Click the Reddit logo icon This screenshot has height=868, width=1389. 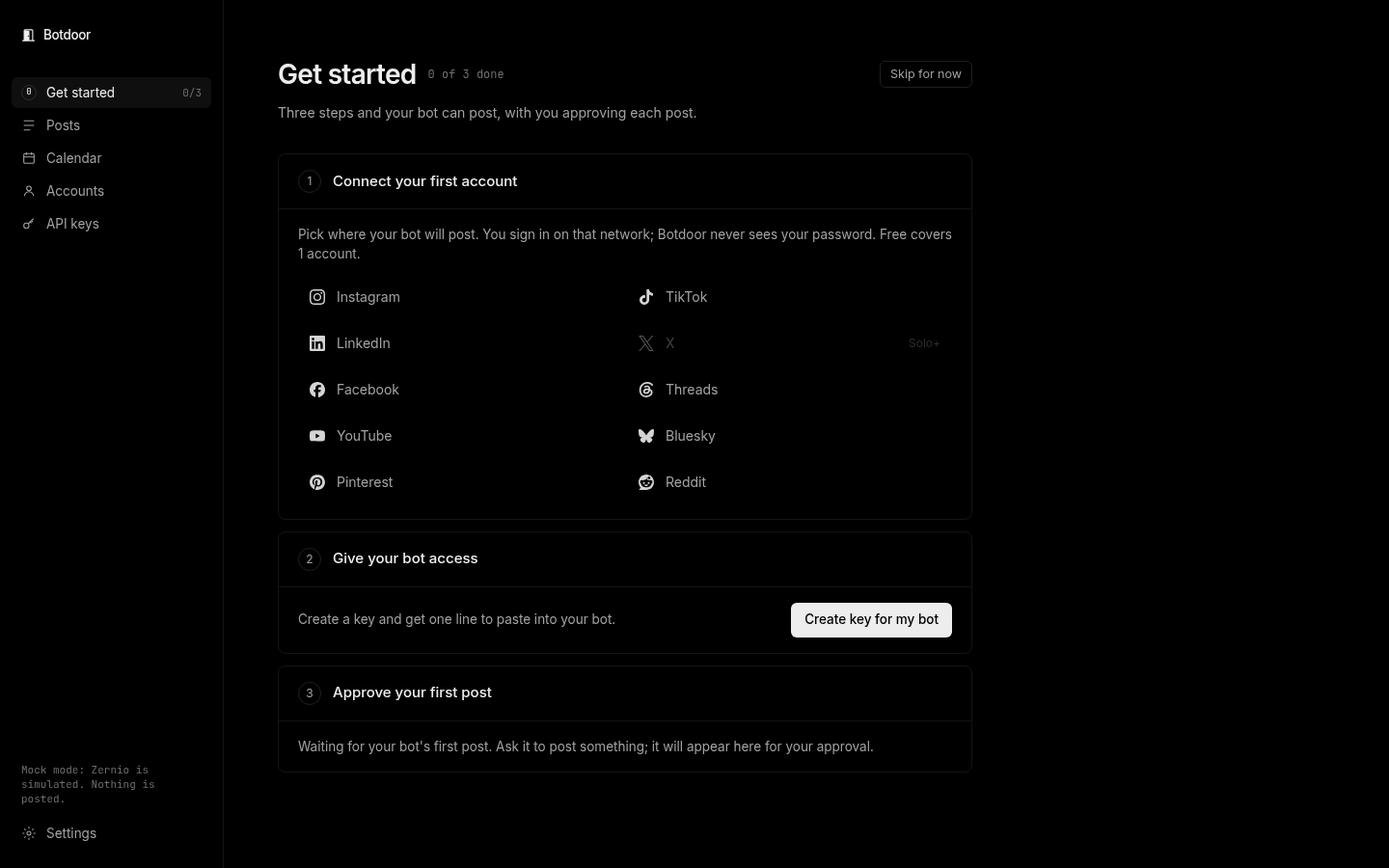coord(646,482)
